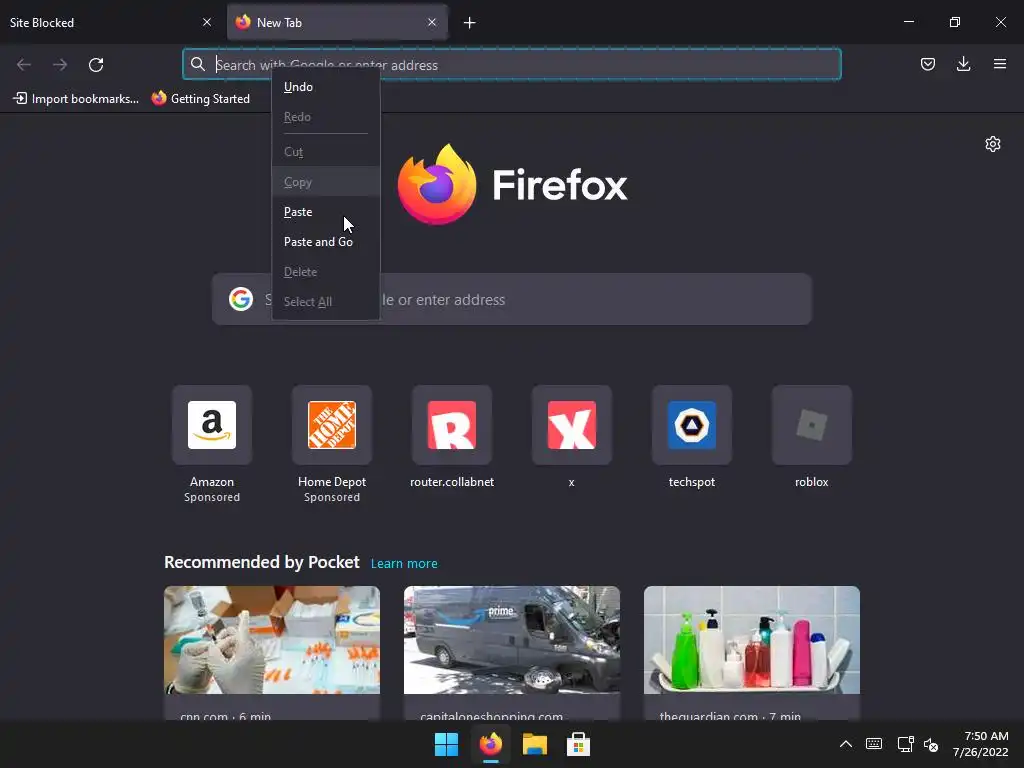Open the theguardian.com article thumbnail

752,640
